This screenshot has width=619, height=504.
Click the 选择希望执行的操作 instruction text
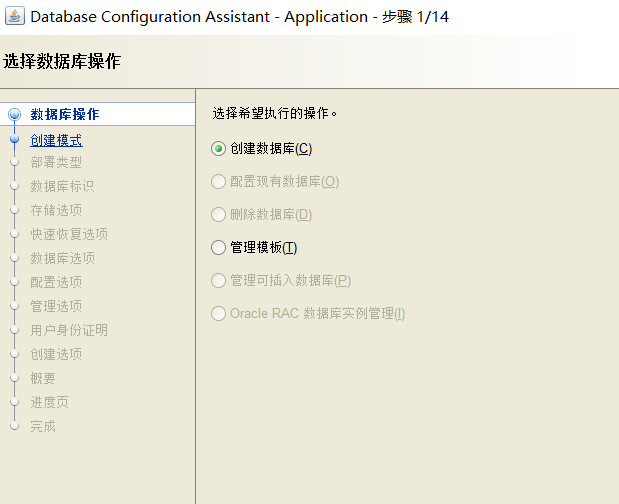pyautogui.click(x=275, y=114)
